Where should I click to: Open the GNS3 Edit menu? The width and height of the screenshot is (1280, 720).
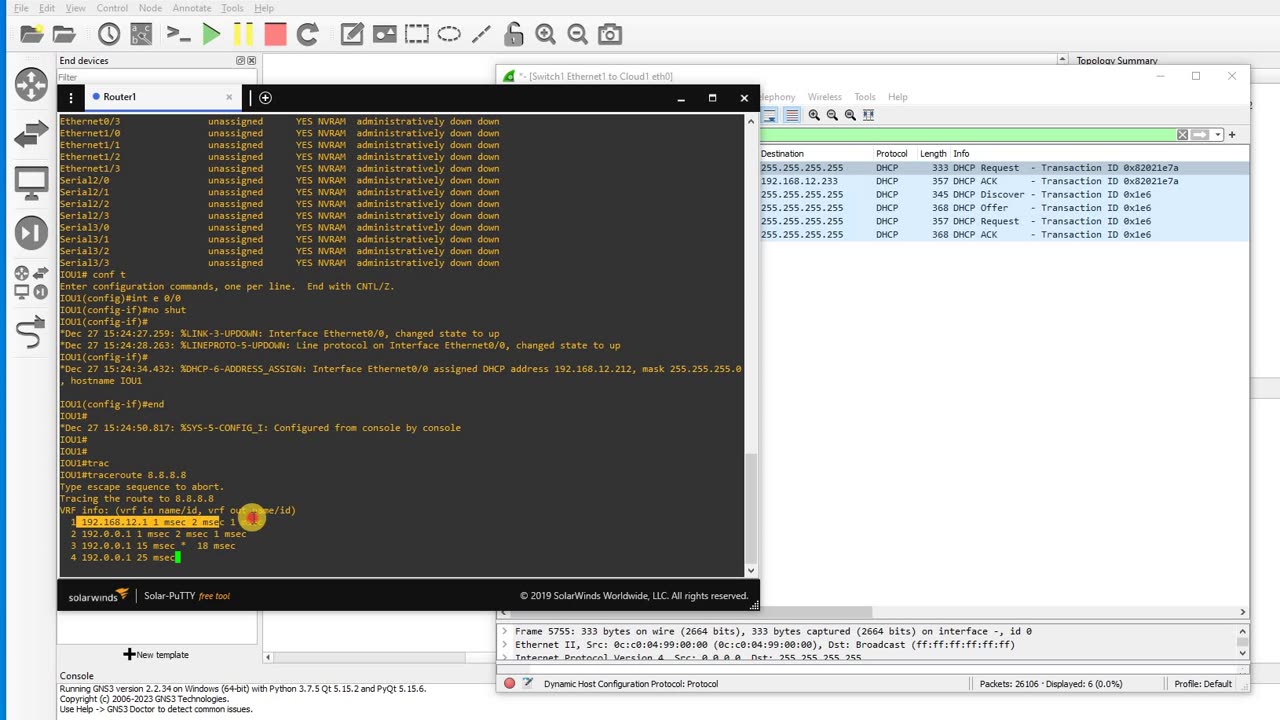click(x=47, y=8)
